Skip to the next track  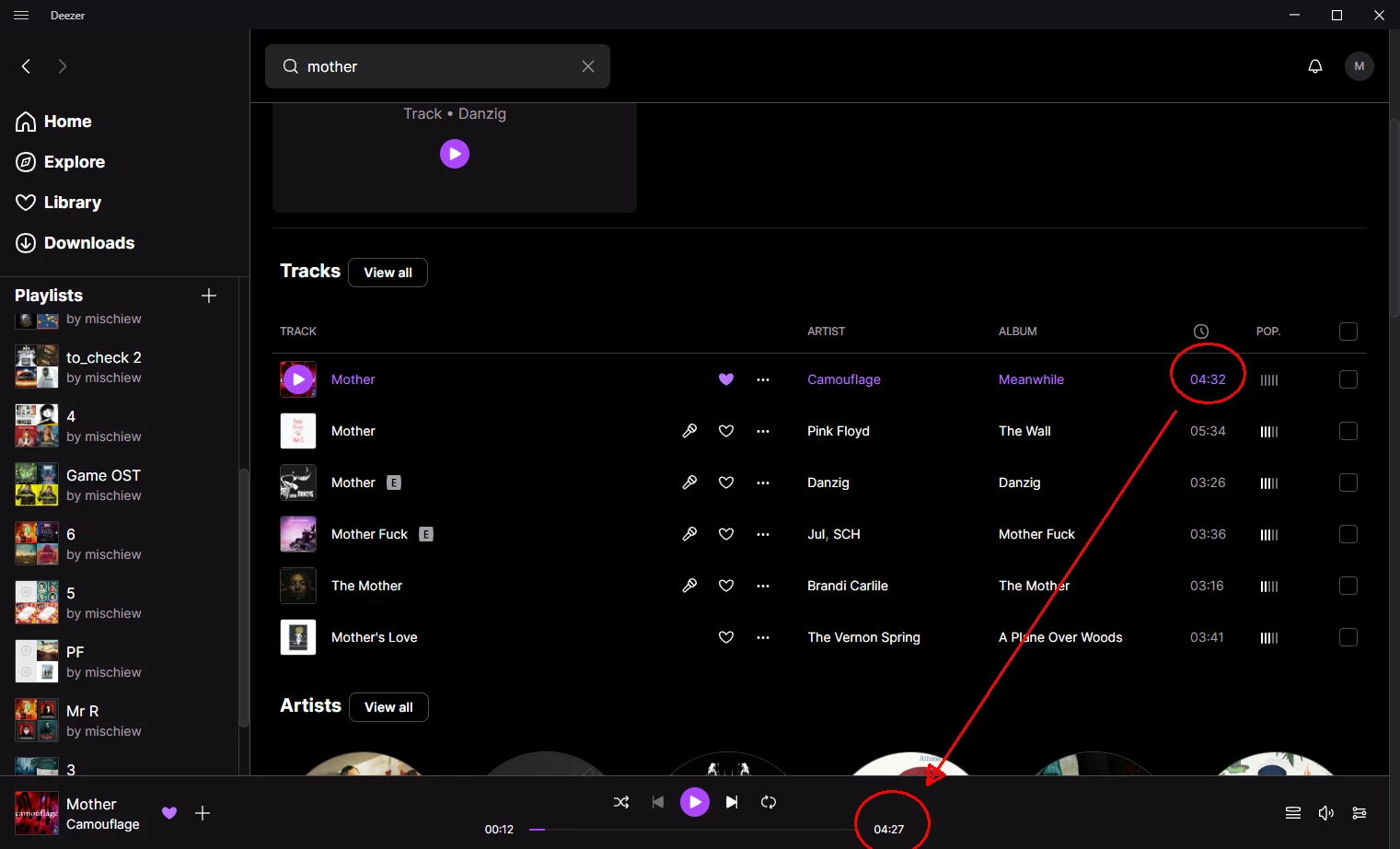click(732, 802)
